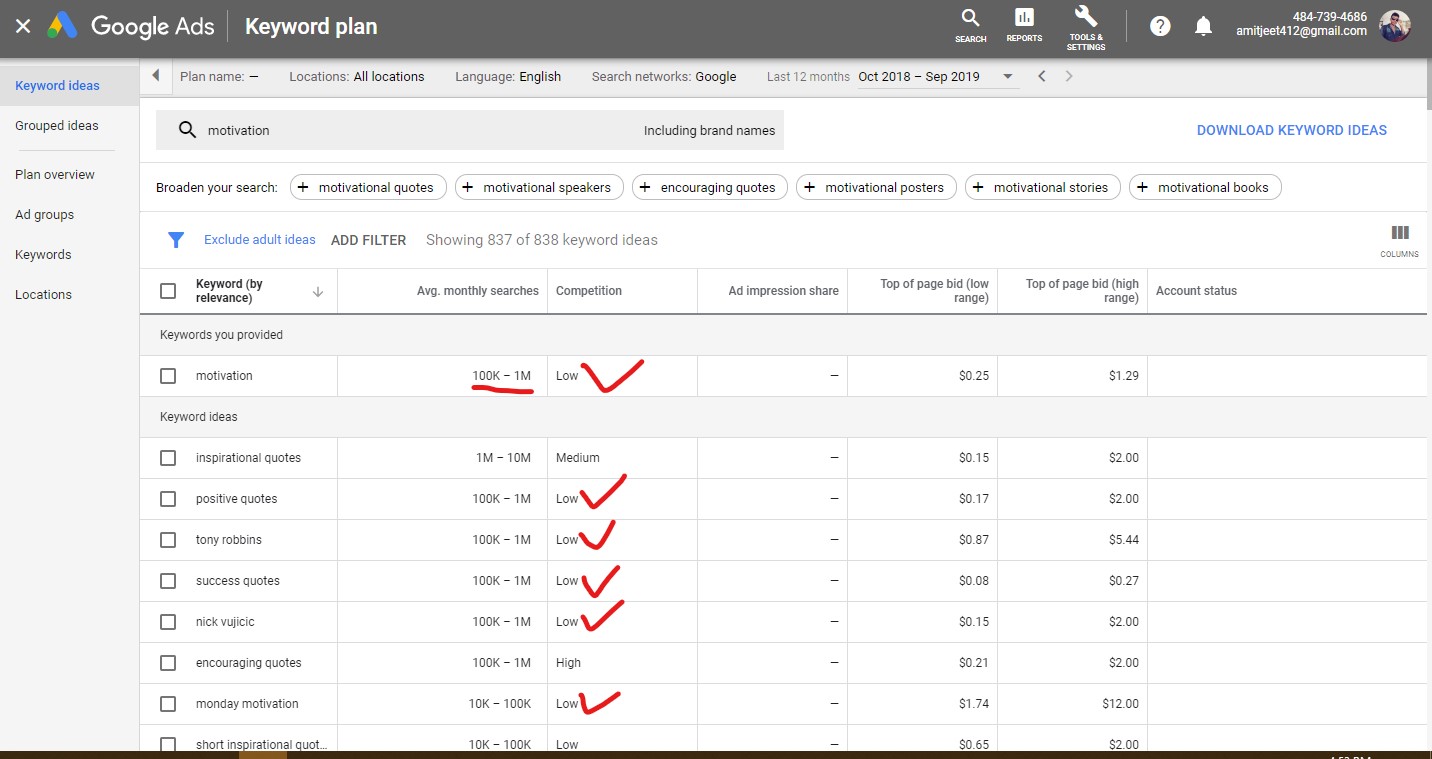This screenshot has height=759, width=1432.
Task: Sort by Ad impression share column
Action: pyautogui.click(x=783, y=291)
